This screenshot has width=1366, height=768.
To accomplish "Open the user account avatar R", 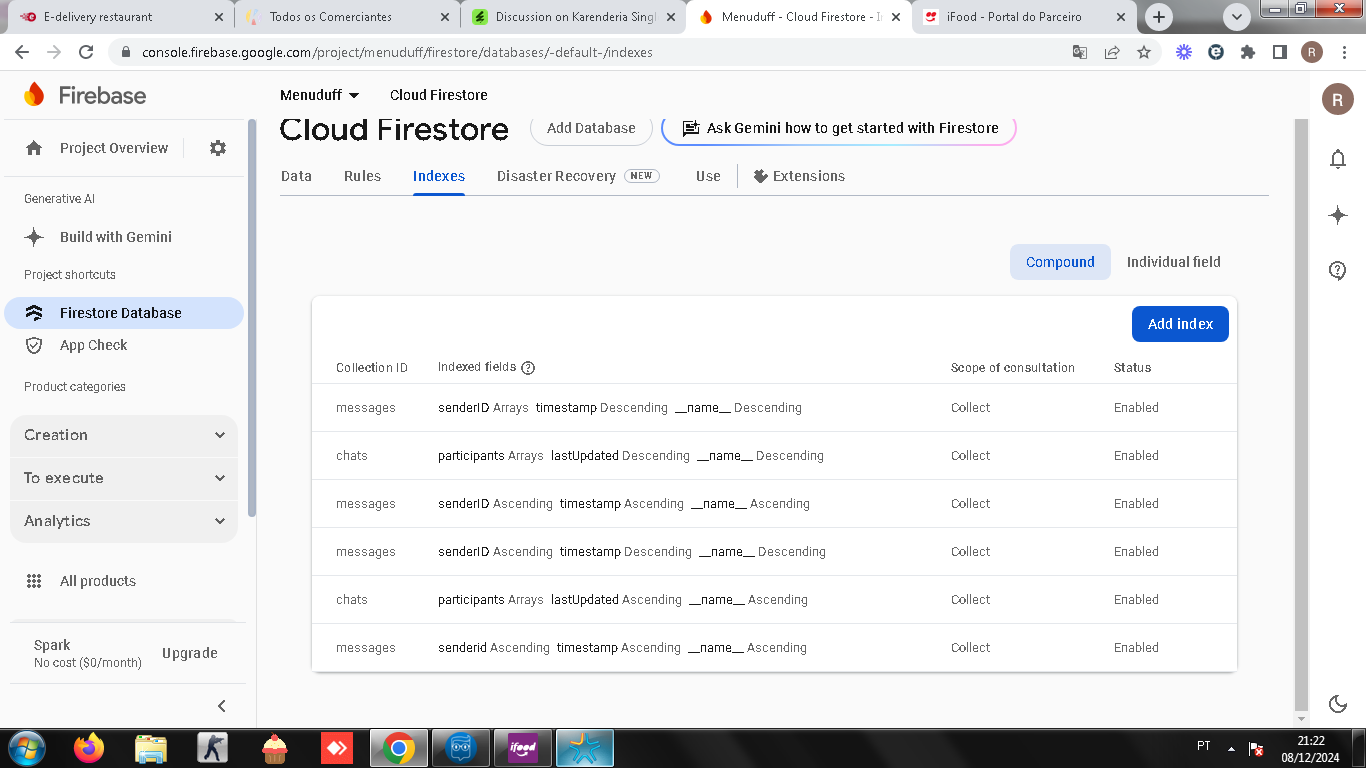I will (1338, 99).
